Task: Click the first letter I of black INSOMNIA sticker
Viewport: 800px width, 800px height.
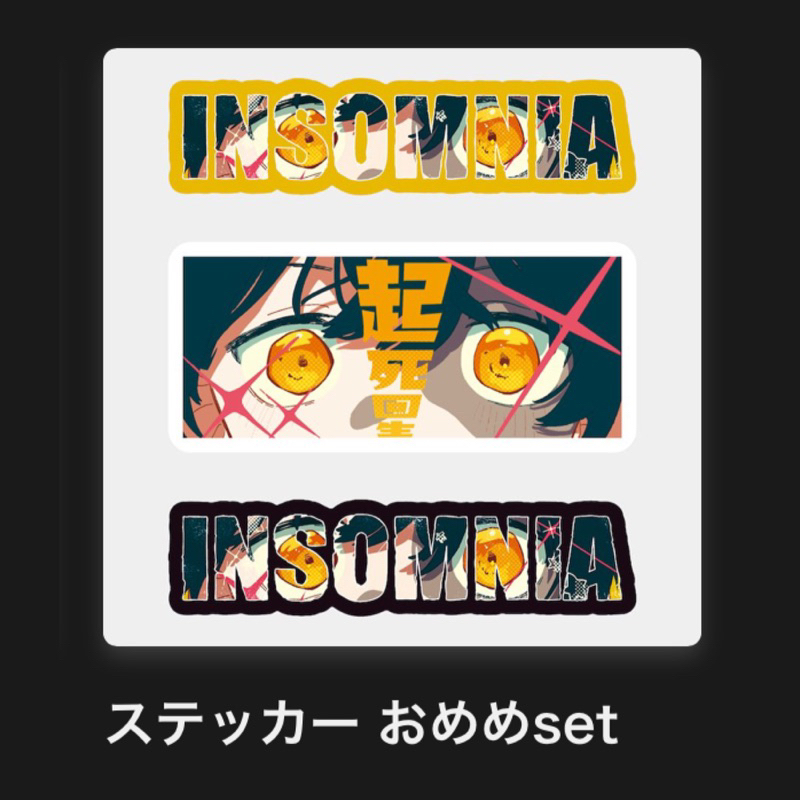Action: 195,557
